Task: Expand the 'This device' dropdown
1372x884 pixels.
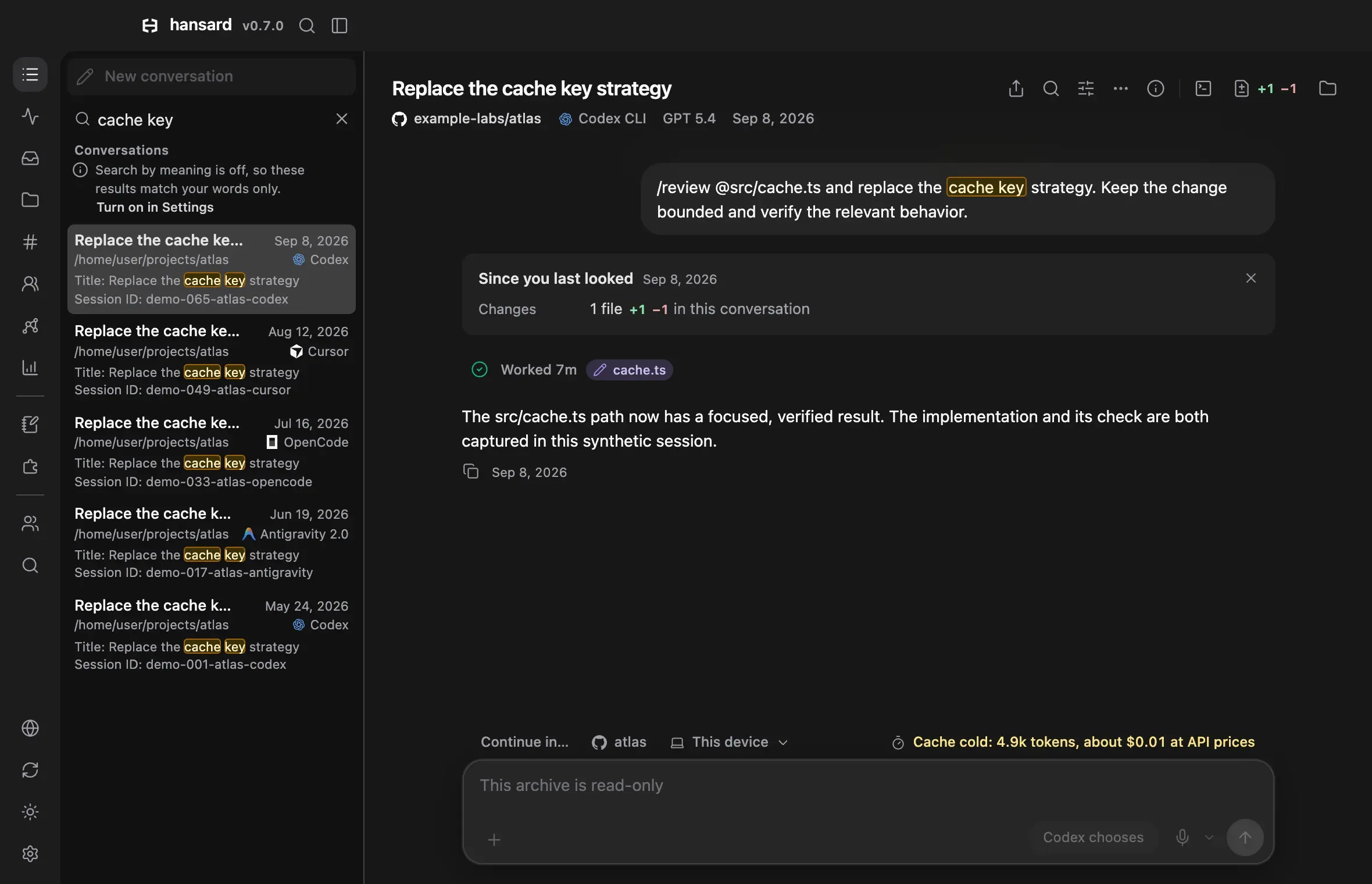Action: pos(730,742)
